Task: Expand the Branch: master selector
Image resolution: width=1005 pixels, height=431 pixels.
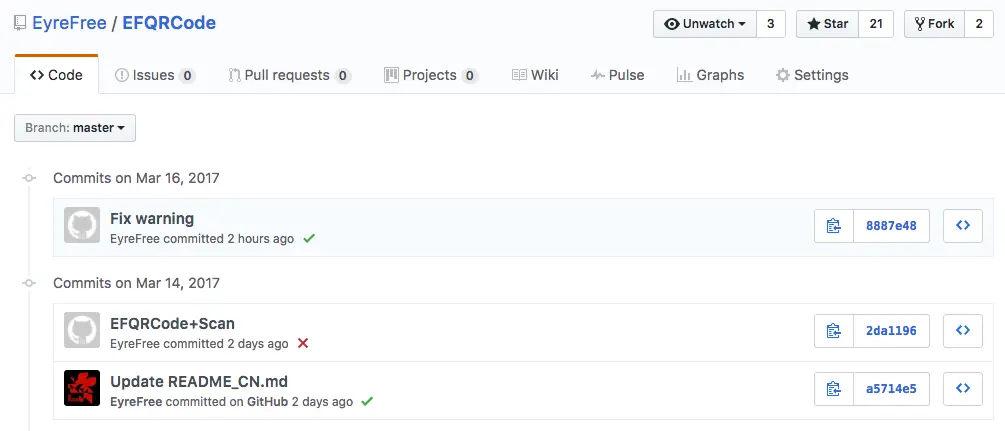Action: point(75,128)
